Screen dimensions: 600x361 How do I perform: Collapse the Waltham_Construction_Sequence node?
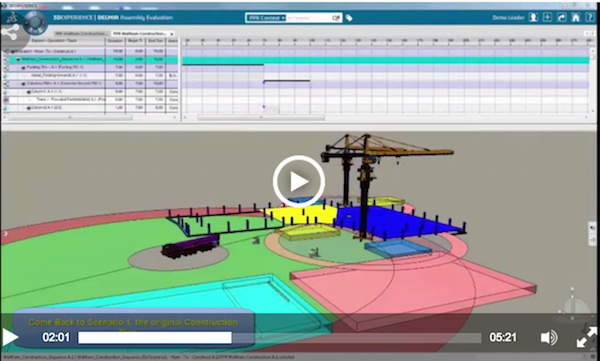(18, 59)
